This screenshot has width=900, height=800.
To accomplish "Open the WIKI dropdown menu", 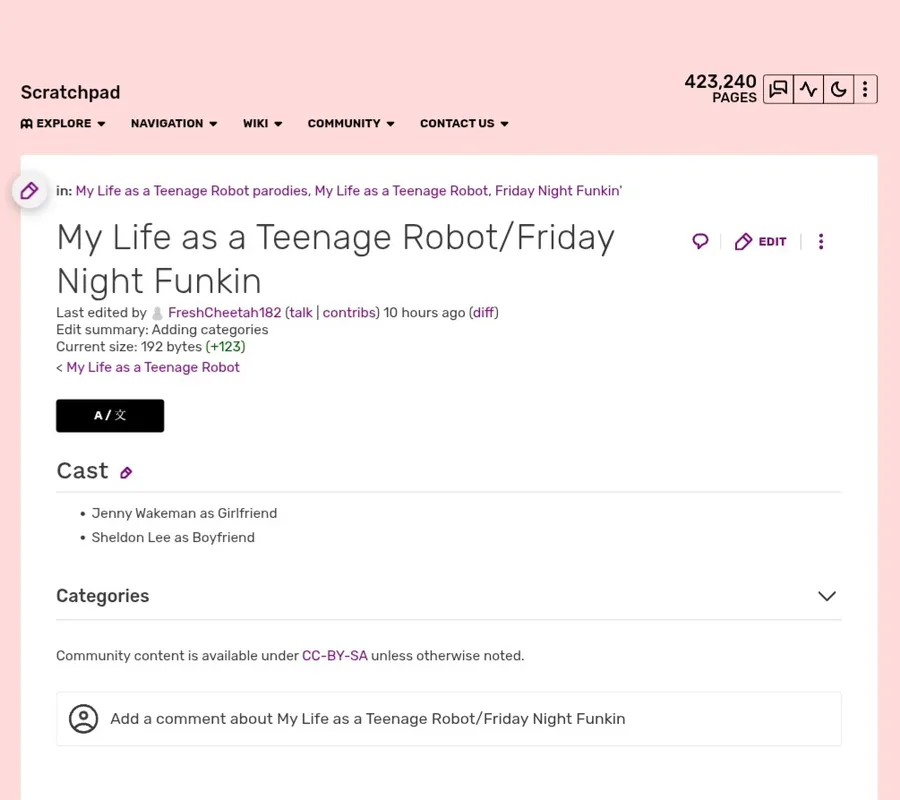I will pos(262,123).
